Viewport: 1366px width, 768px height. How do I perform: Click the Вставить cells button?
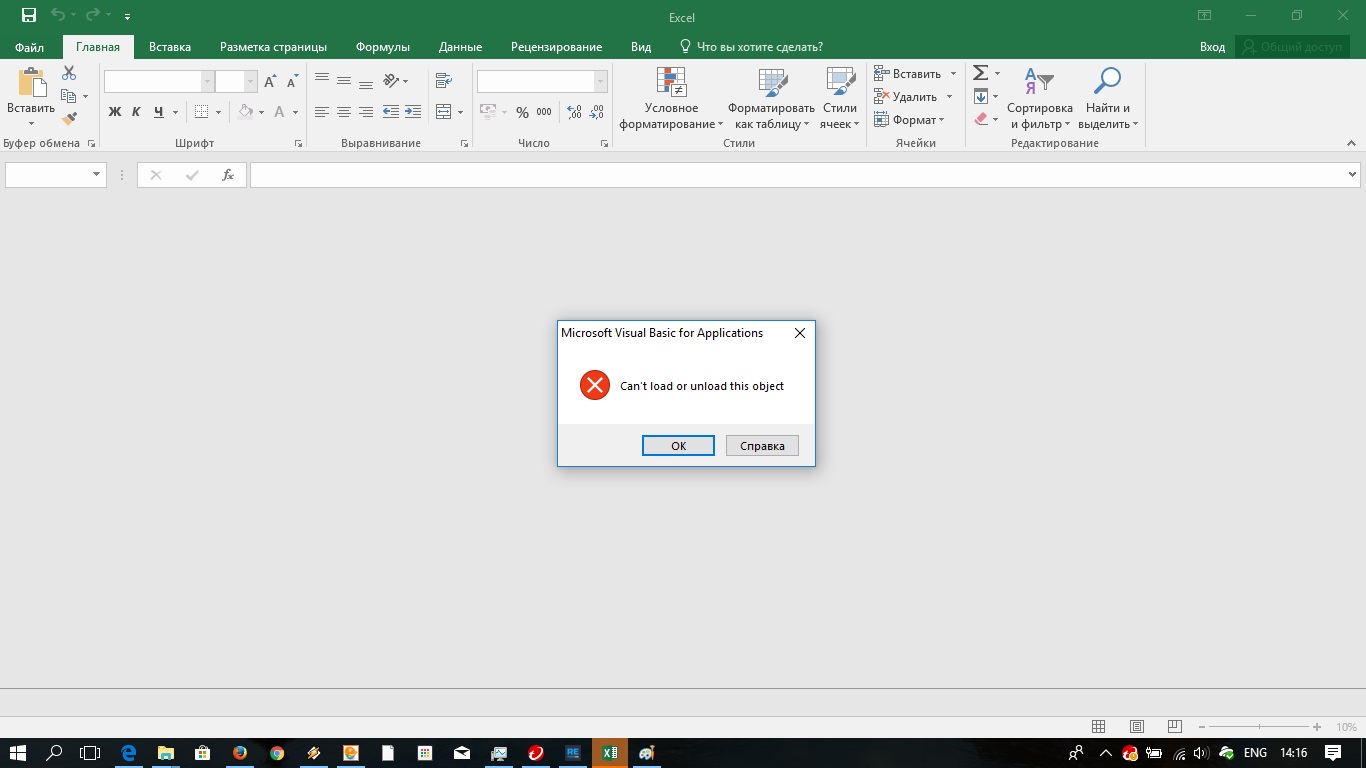tap(908, 73)
